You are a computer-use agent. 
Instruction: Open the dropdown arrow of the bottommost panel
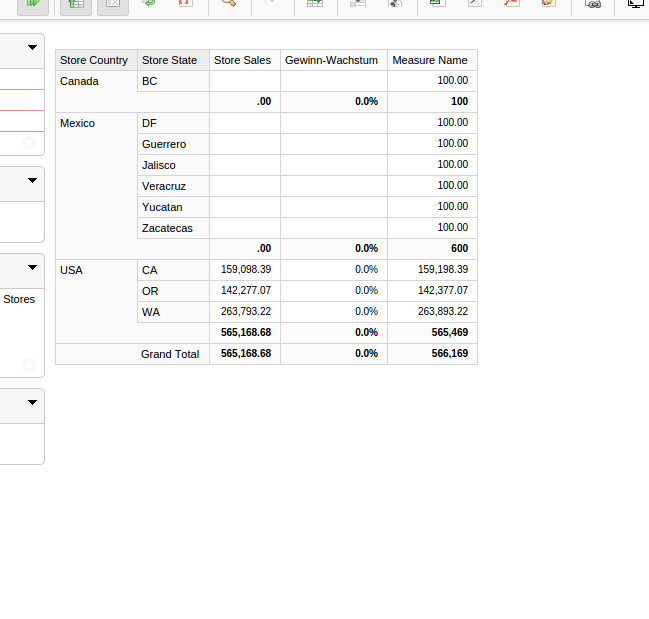[x=32, y=402]
